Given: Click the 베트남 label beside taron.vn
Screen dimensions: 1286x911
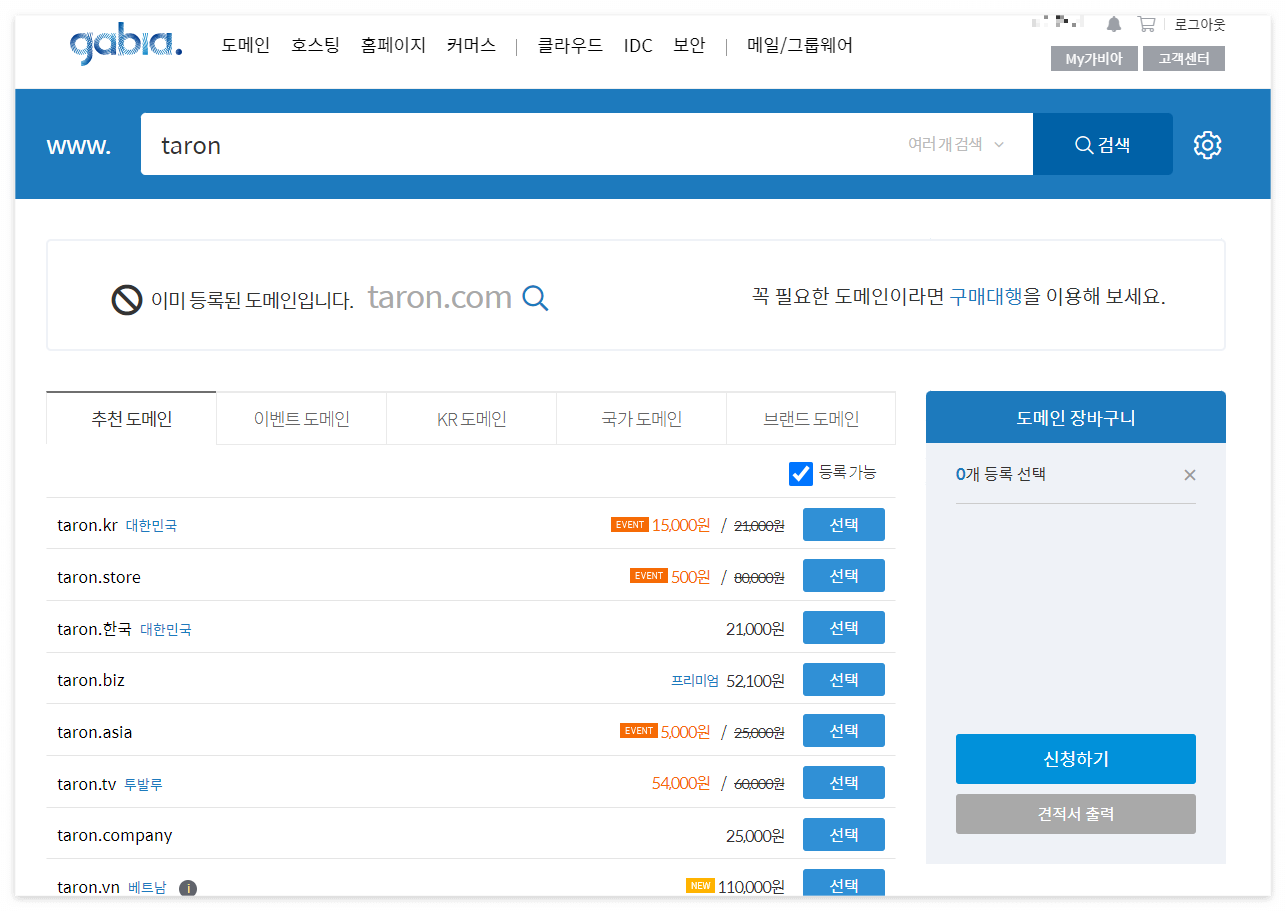Looking at the screenshot, I should click(x=147, y=888).
